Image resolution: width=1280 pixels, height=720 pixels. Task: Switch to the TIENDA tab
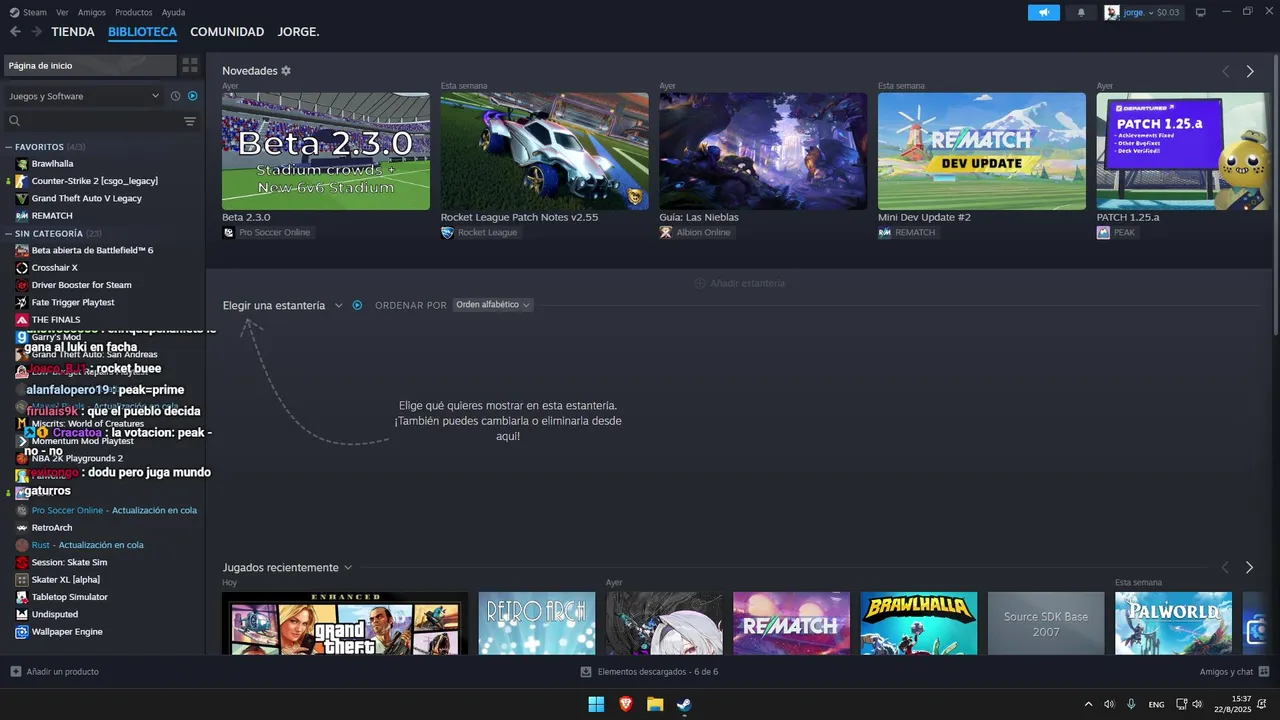tap(73, 32)
